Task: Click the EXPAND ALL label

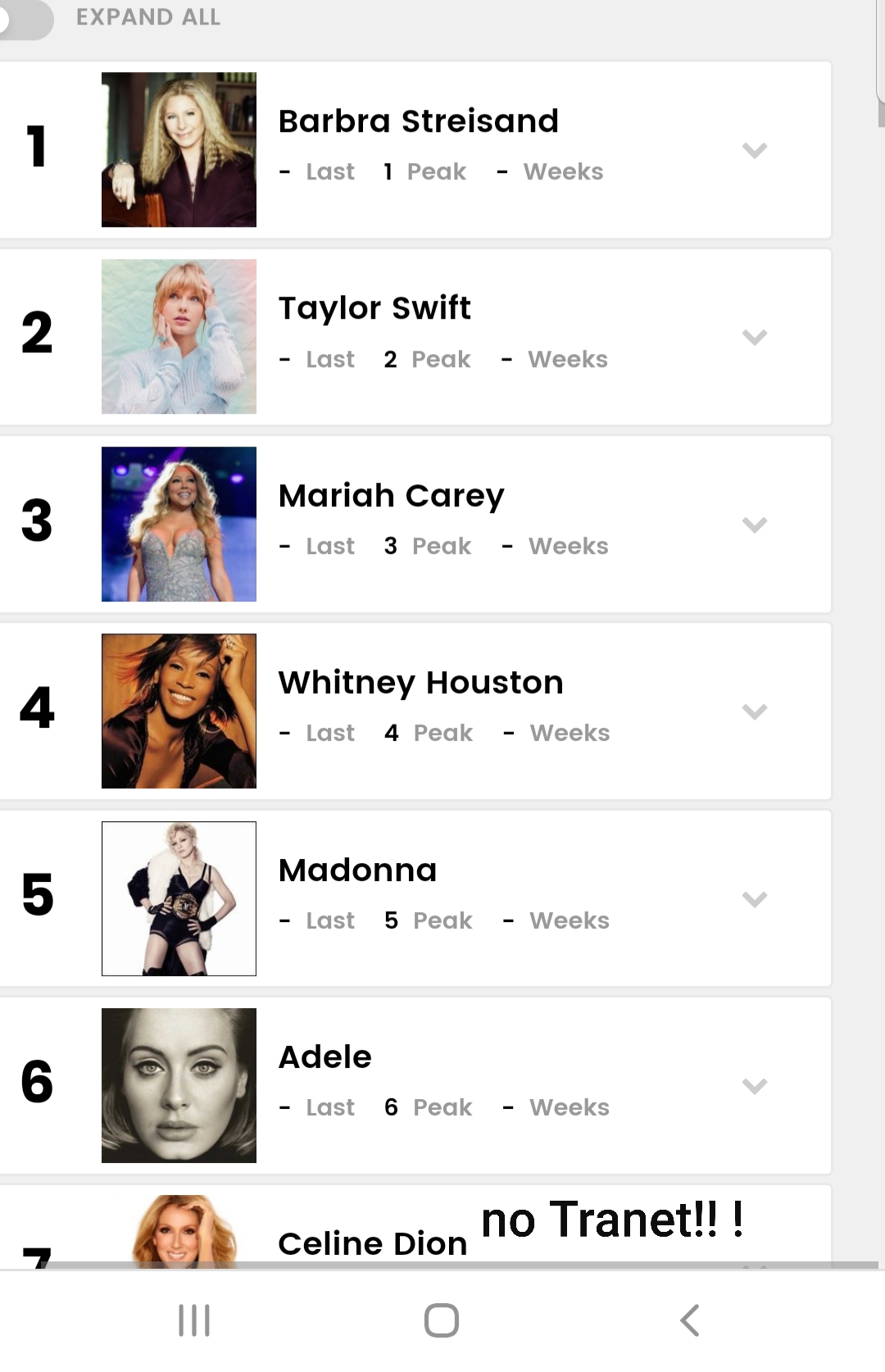Action: (x=148, y=17)
